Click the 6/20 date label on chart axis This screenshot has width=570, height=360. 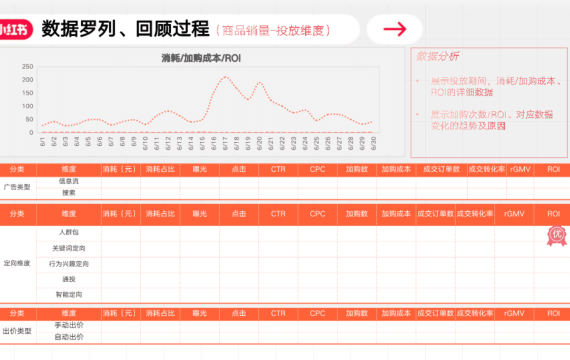(x=260, y=143)
